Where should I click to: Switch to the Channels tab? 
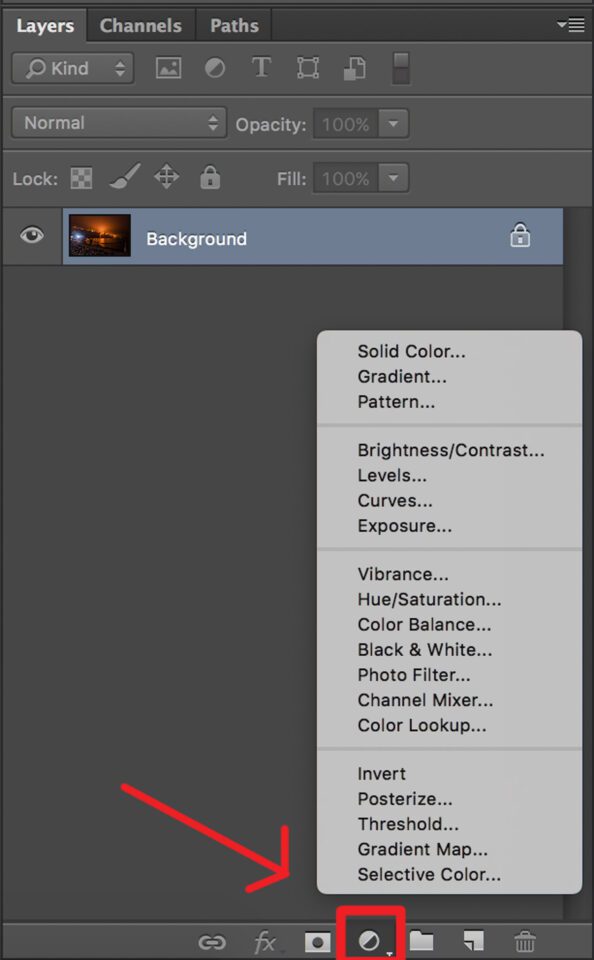pos(141,26)
